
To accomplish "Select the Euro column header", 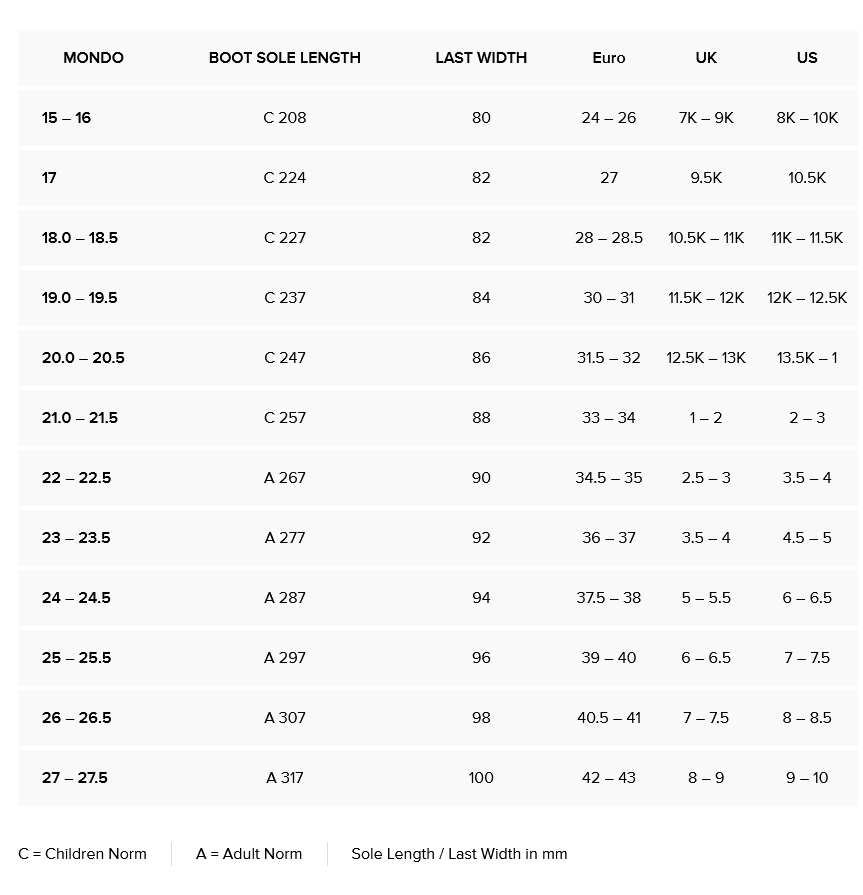I will 609,58.
